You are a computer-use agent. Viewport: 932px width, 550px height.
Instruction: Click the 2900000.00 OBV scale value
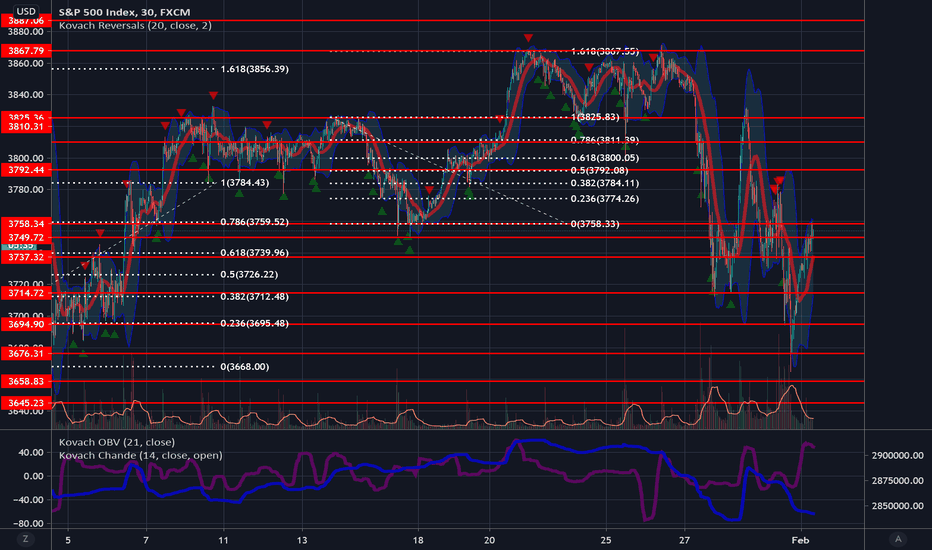coord(898,455)
